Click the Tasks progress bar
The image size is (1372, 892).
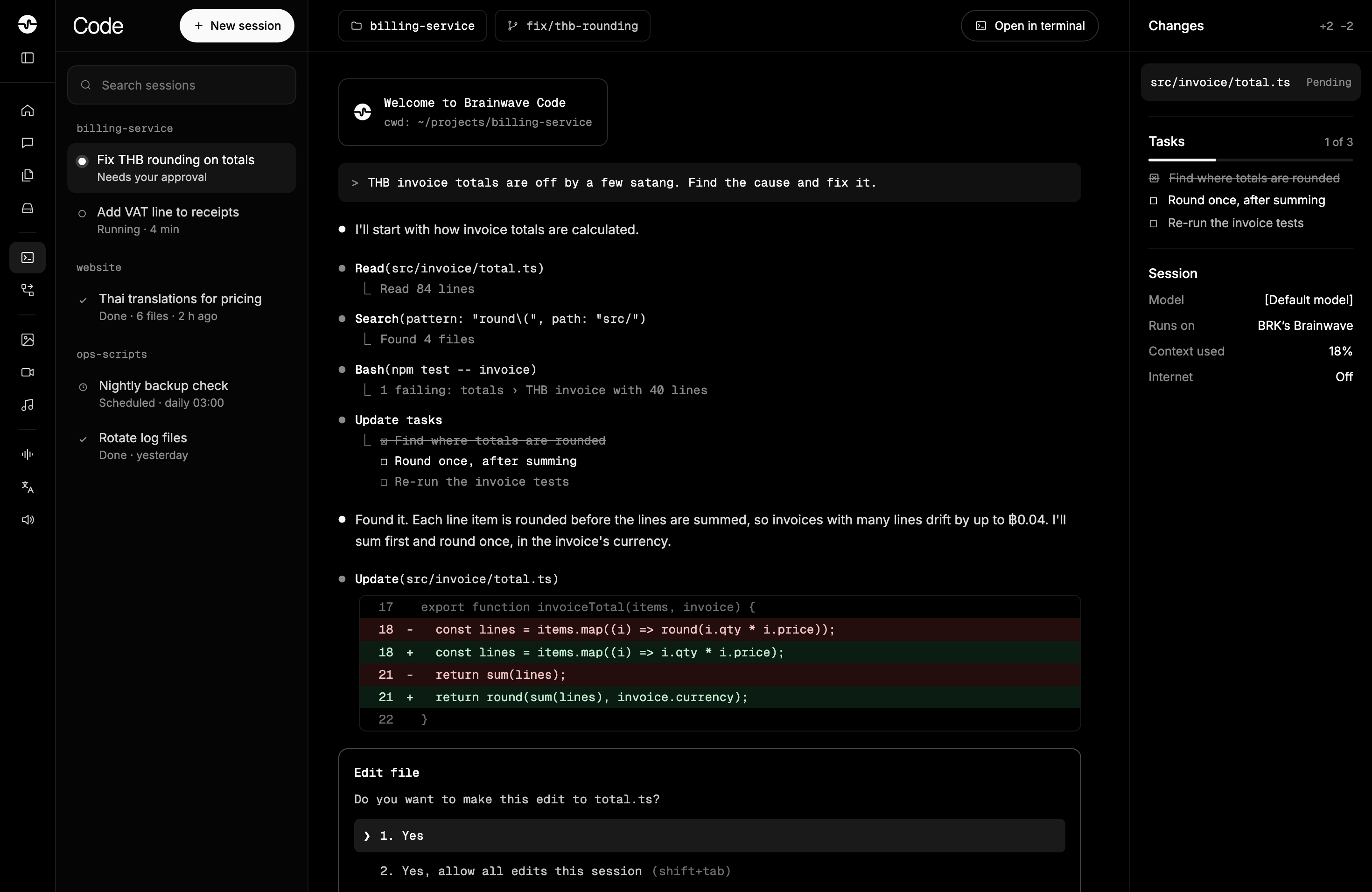point(1250,160)
